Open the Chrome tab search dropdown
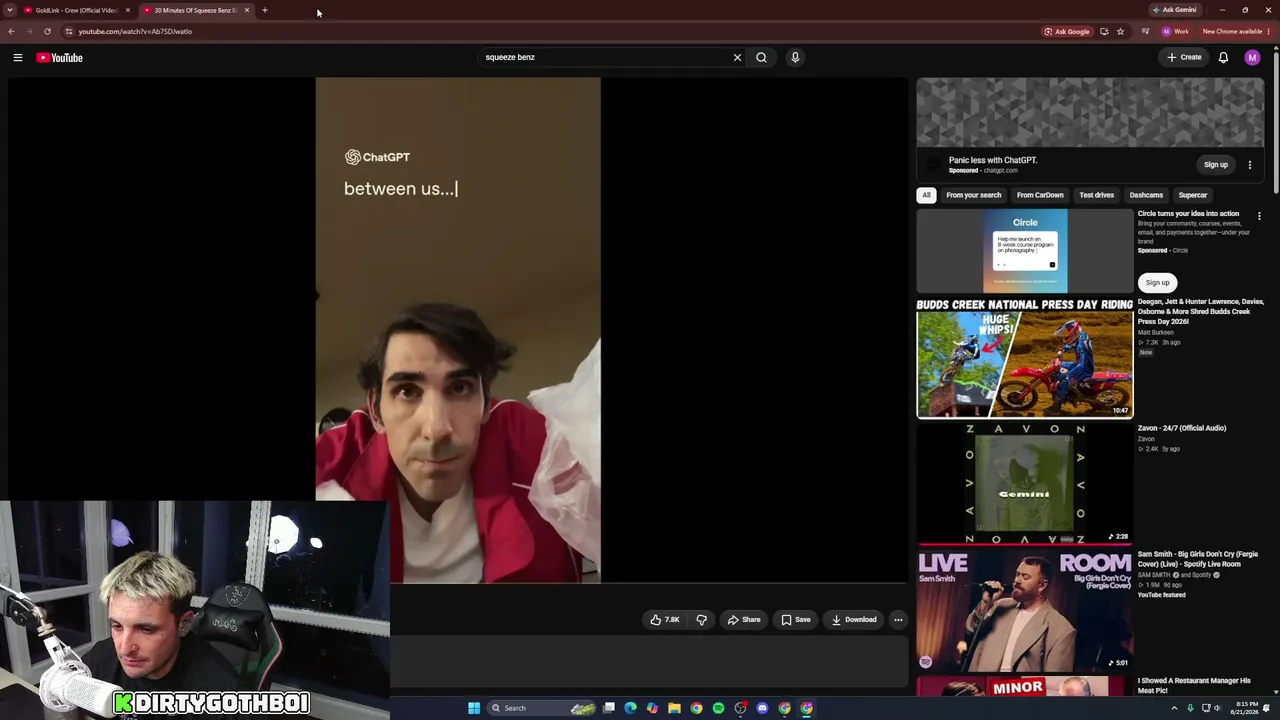Viewport: 1280px width, 720px height. coord(10,10)
